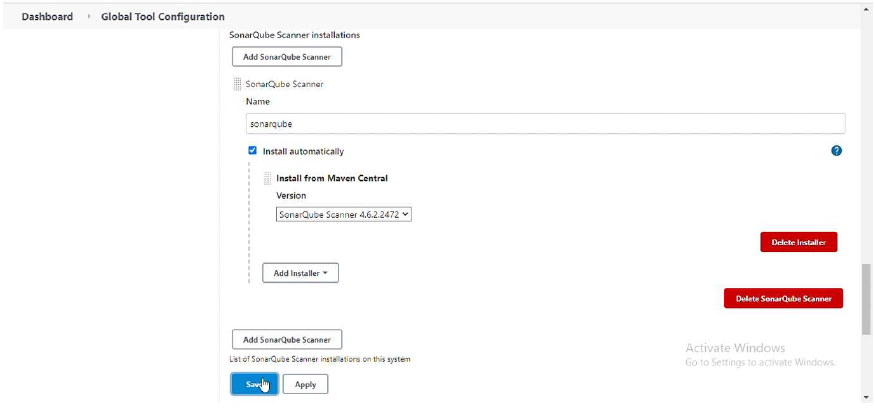Click the SonarQube Scanner section title
The image size is (875, 411).
[x=285, y=84]
